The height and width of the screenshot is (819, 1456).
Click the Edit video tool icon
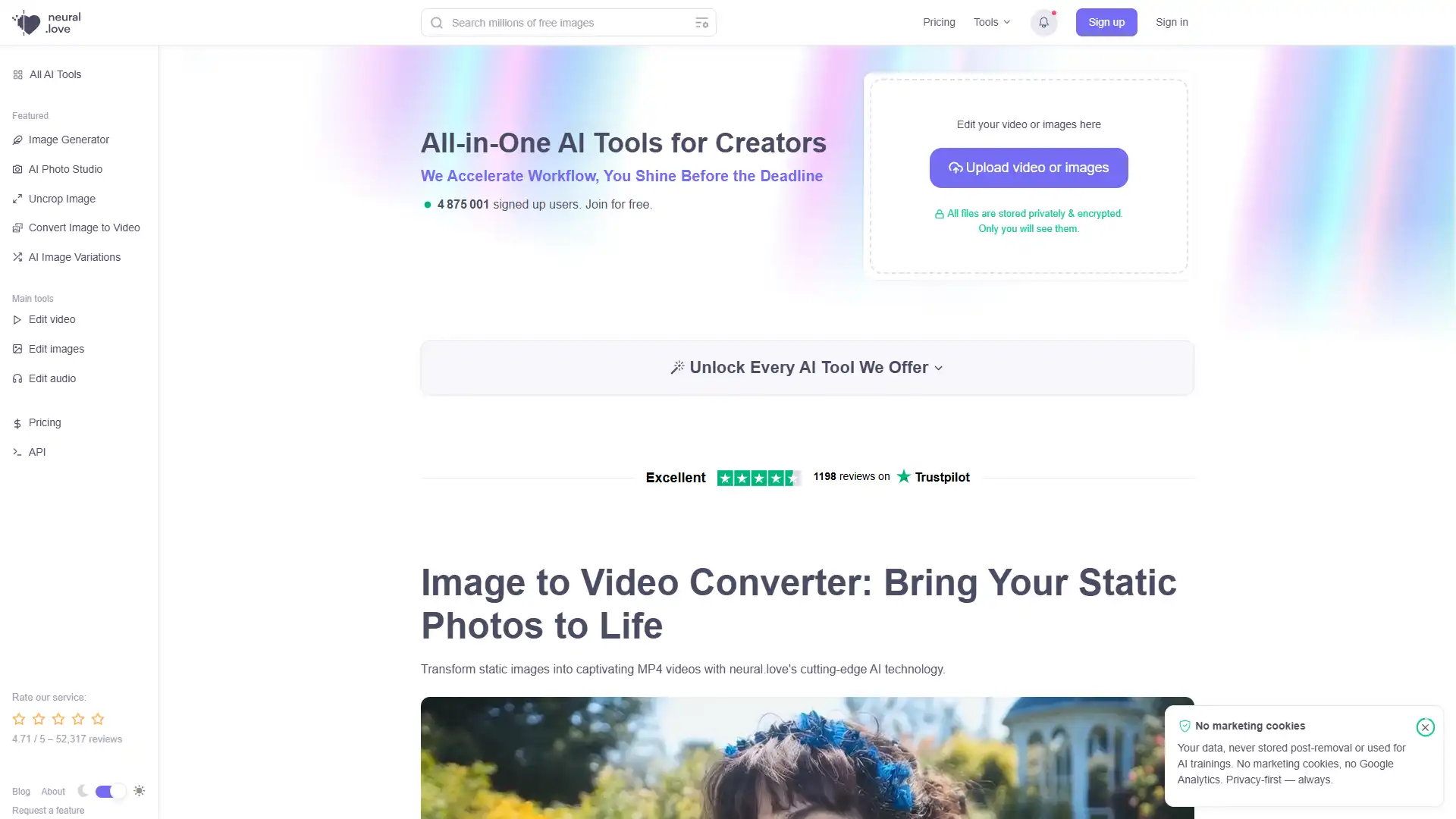pos(16,319)
